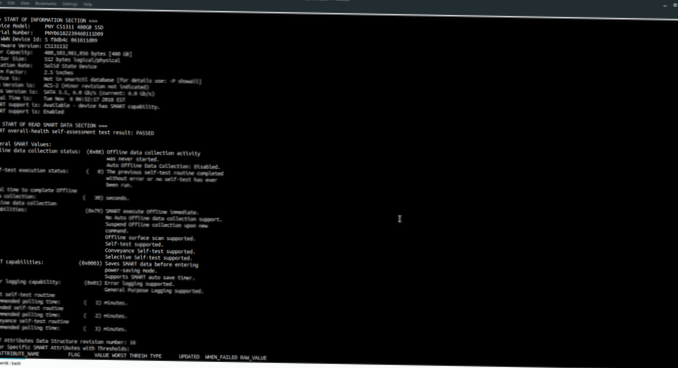Open the Help menu
The image size is (678, 368).
(88, 4)
